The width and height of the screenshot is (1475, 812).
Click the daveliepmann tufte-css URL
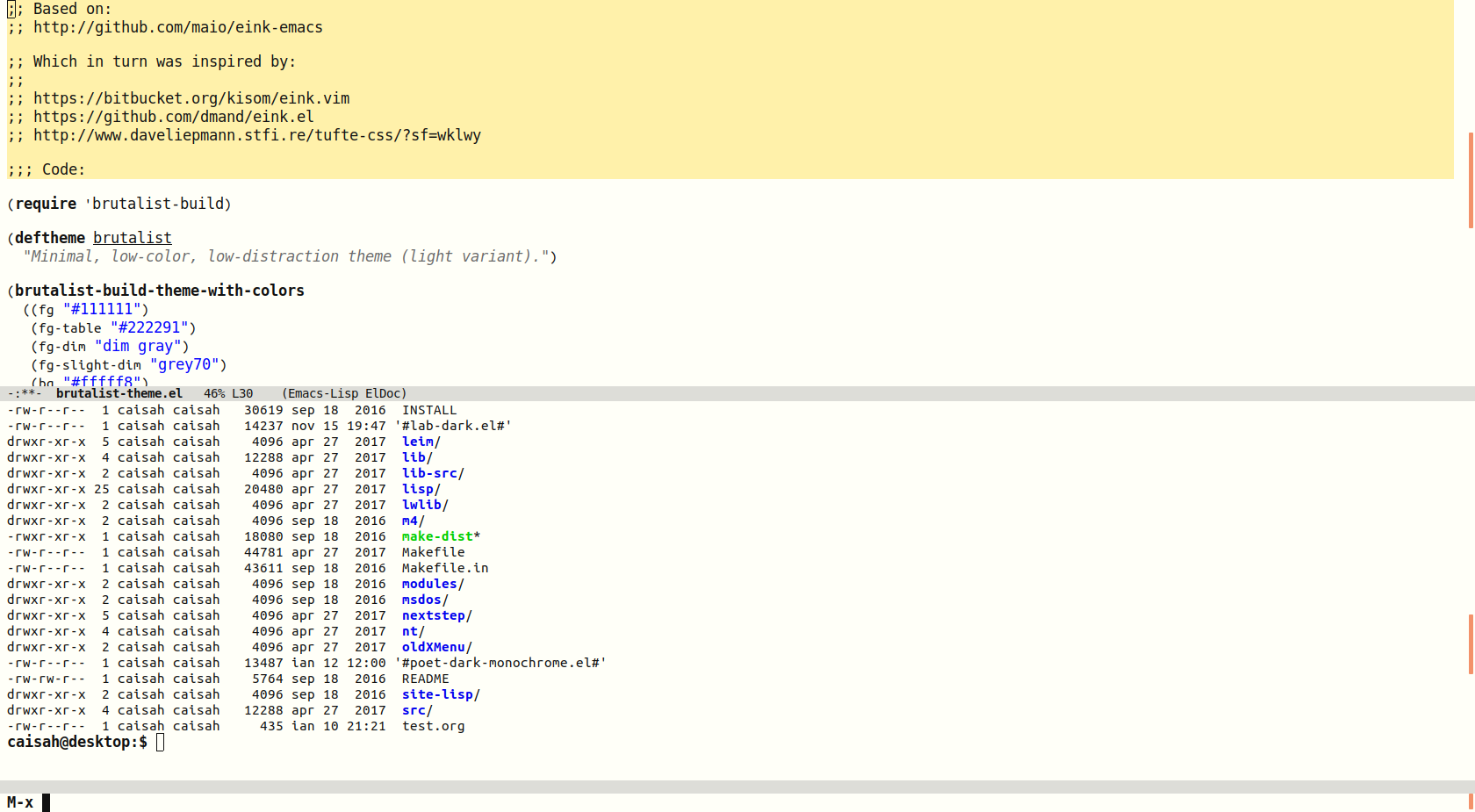click(256, 135)
